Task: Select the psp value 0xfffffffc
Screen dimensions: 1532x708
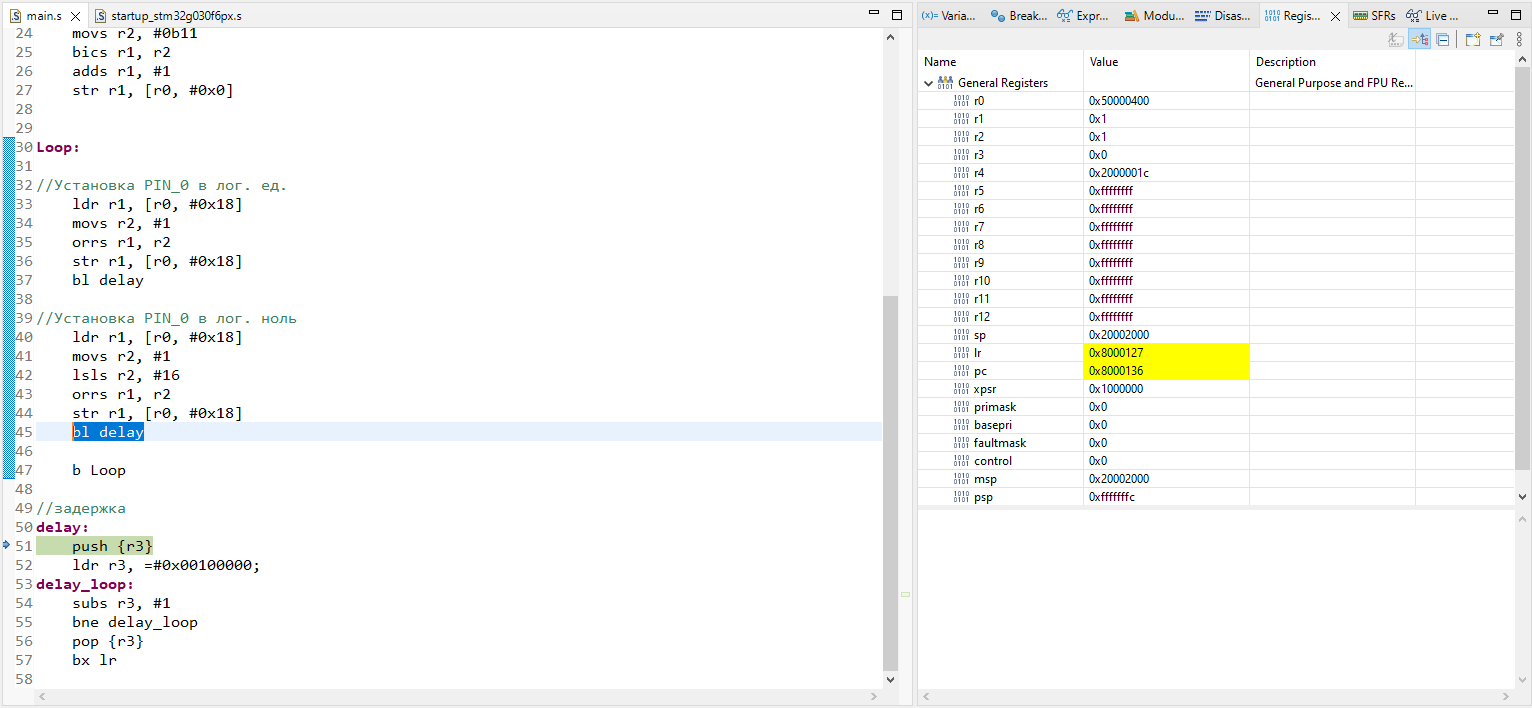Action: point(1112,497)
